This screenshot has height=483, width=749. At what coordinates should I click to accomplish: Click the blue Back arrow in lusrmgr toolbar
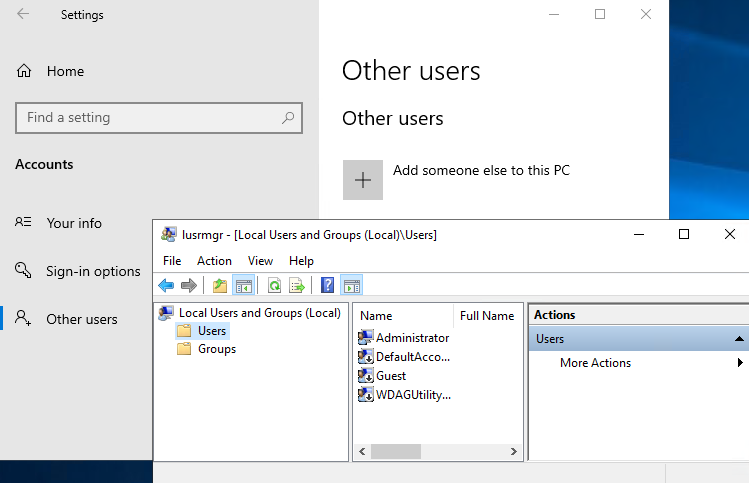pos(166,286)
